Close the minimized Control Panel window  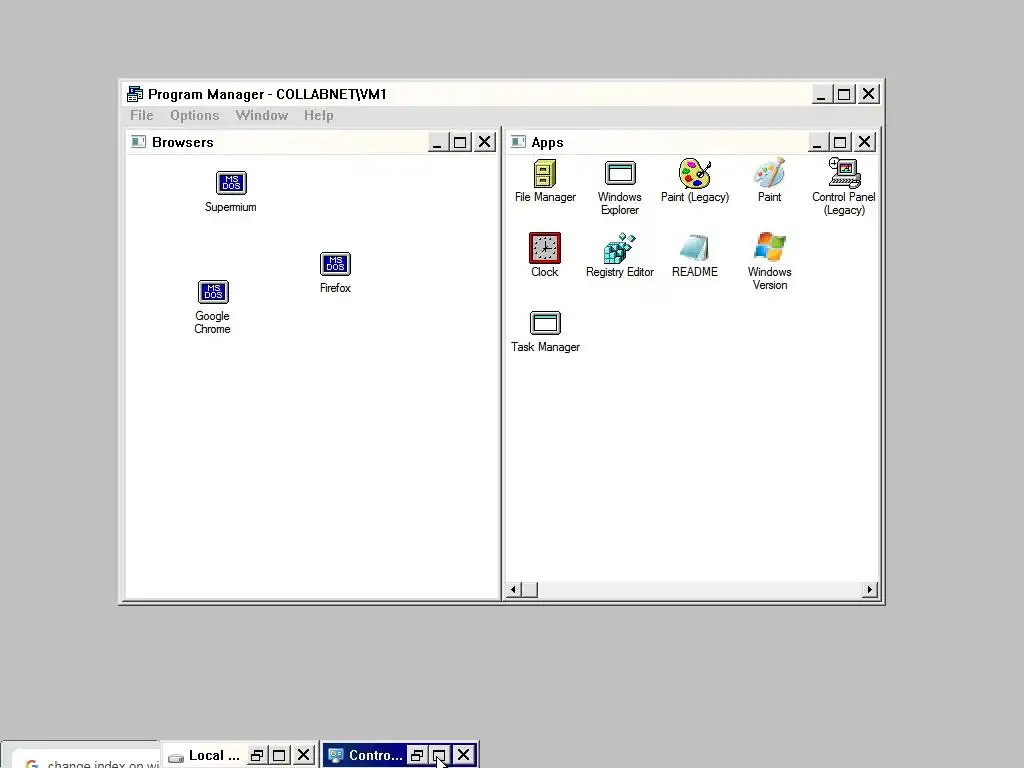click(464, 756)
